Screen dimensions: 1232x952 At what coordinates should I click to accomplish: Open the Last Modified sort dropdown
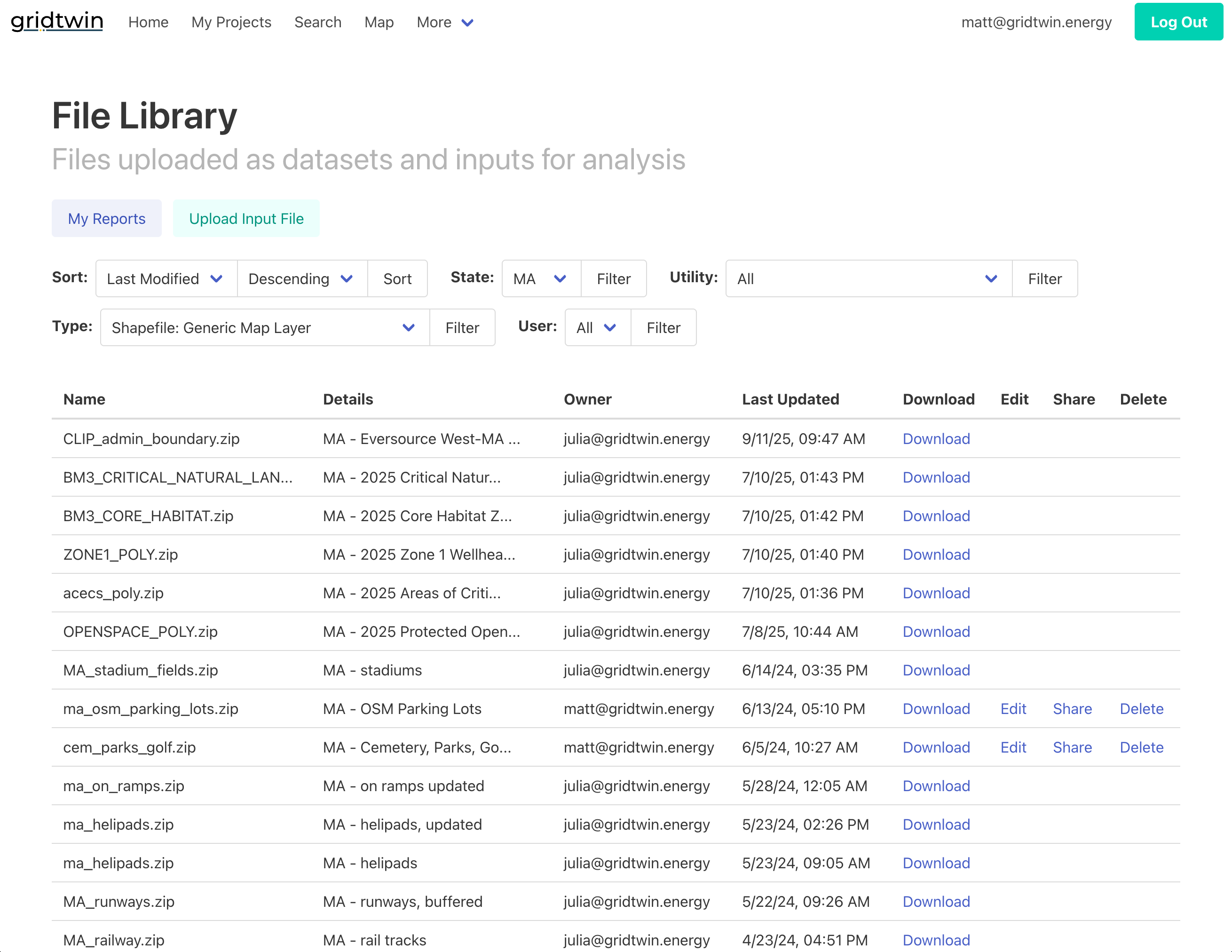click(165, 278)
